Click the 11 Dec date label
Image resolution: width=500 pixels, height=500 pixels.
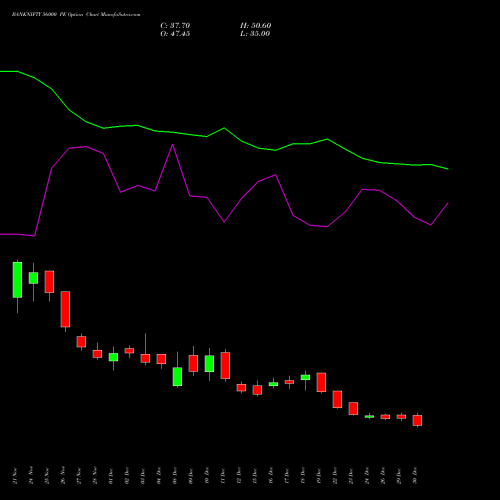coord(223,476)
